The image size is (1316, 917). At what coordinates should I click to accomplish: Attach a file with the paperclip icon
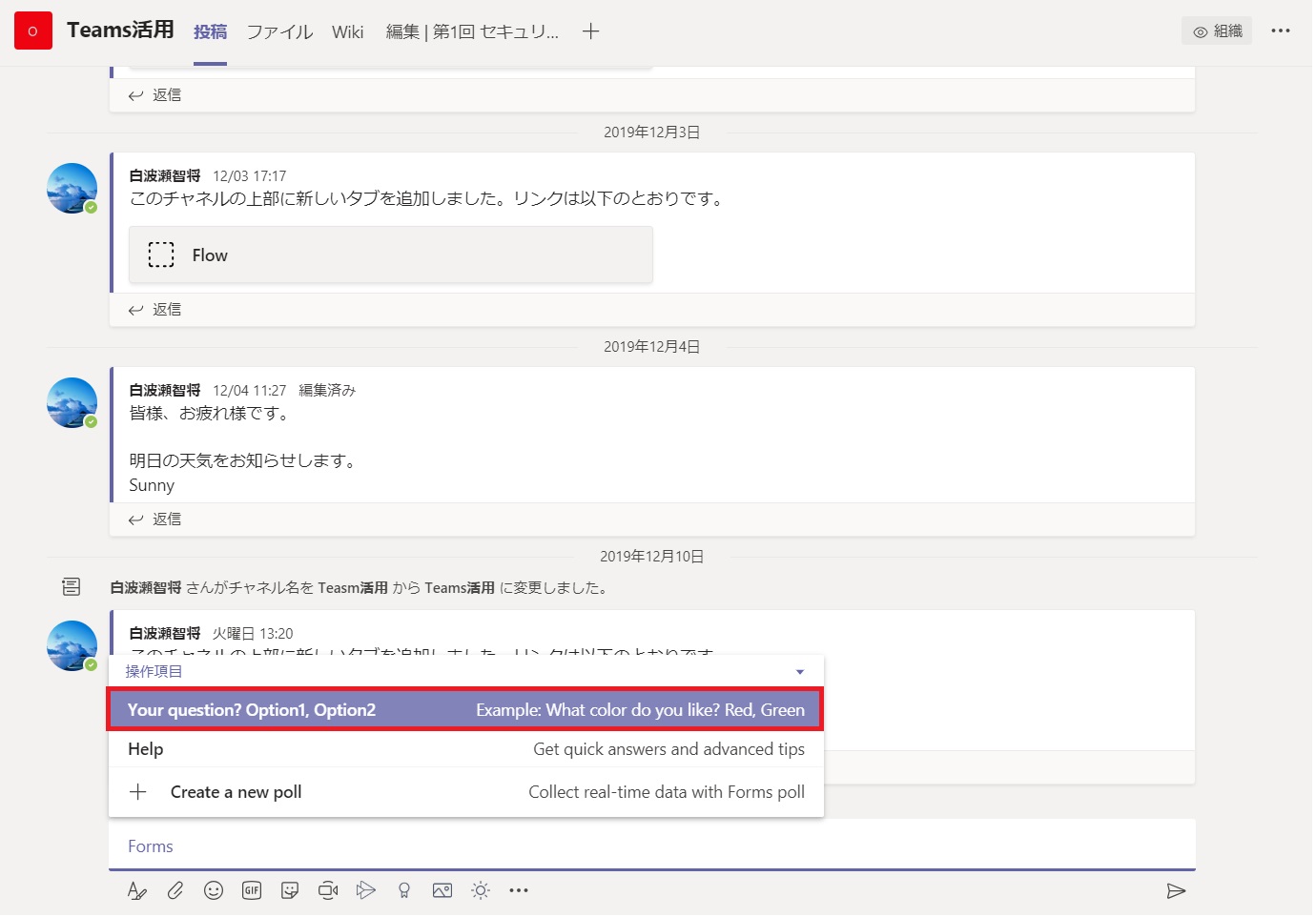[175, 892]
